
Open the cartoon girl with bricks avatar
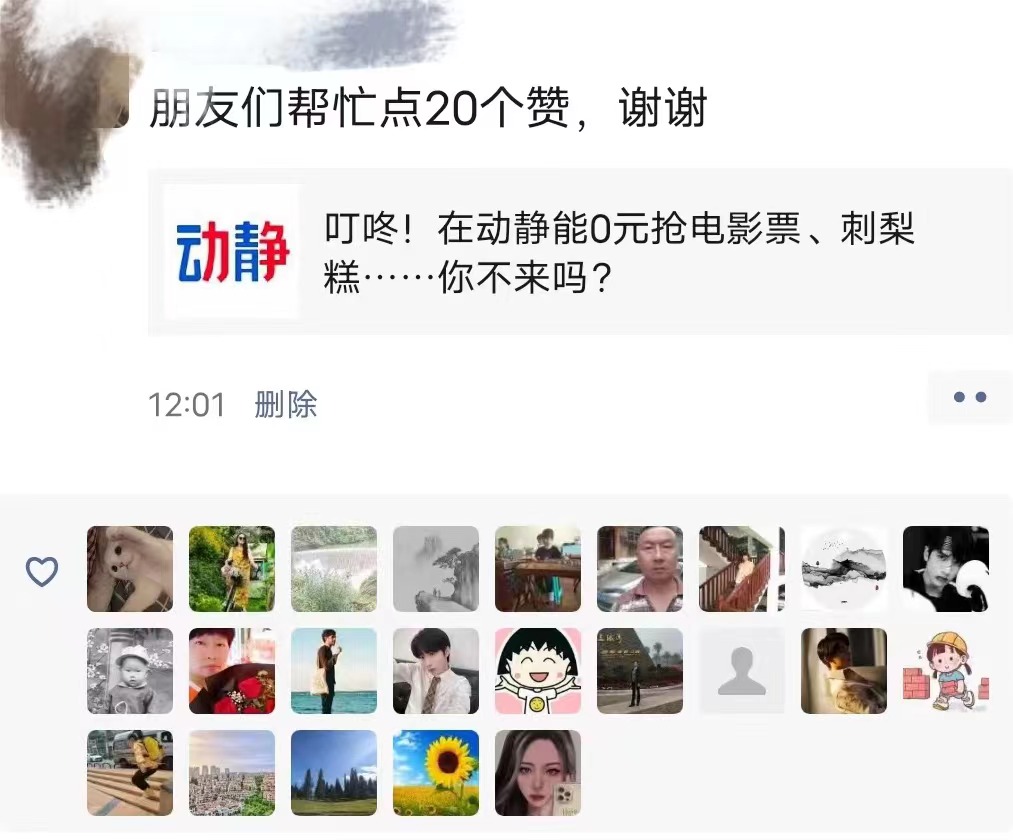tap(946, 671)
